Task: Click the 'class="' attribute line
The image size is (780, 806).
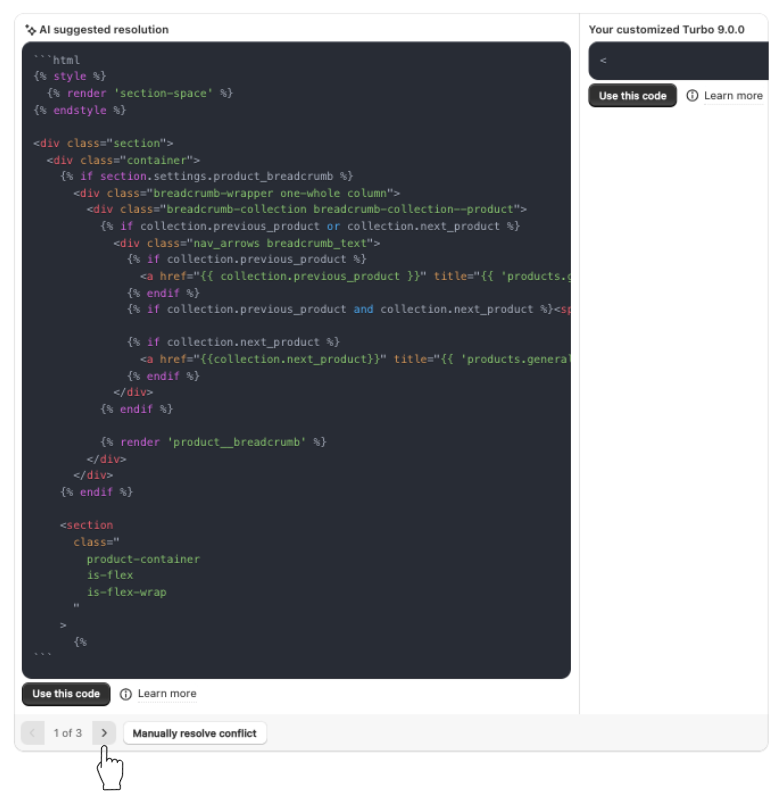Action: 97,542
